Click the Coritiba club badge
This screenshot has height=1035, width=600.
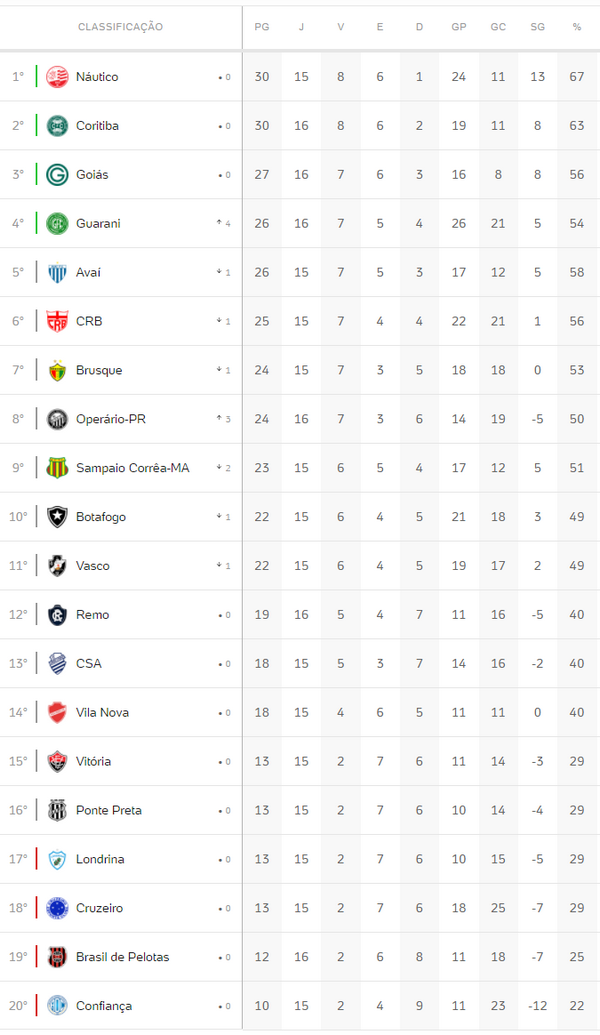[57, 126]
